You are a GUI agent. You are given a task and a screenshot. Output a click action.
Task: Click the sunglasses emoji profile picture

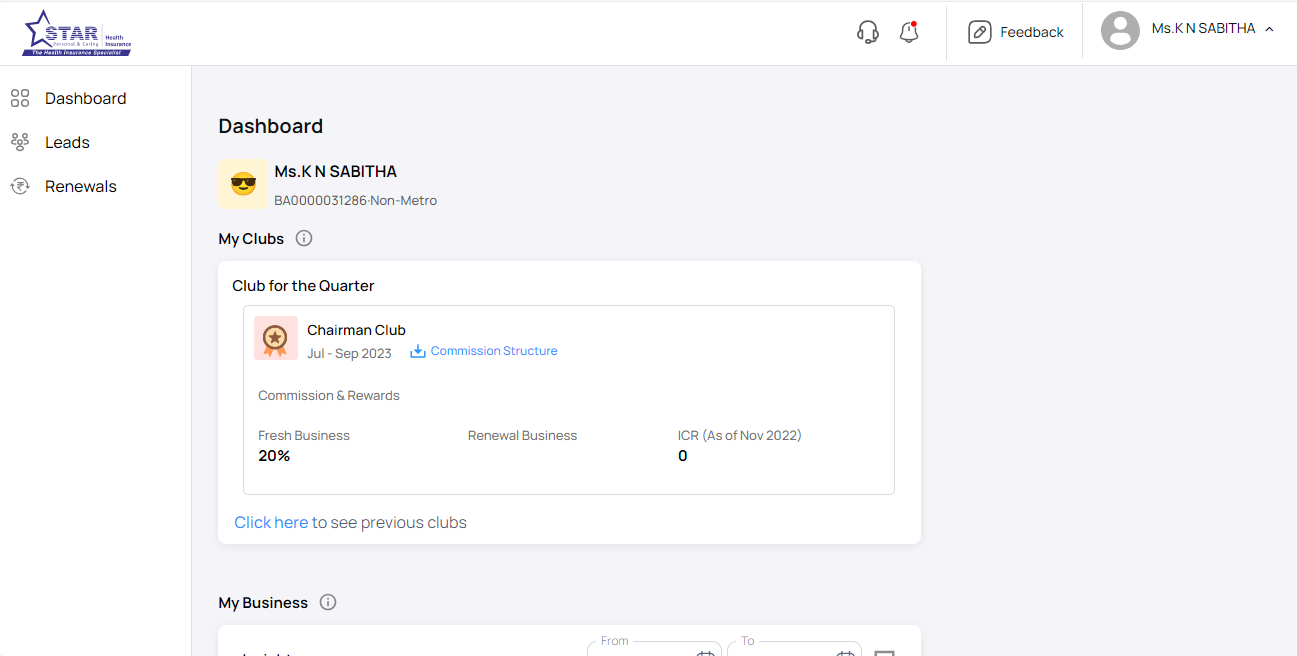(x=243, y=184)
